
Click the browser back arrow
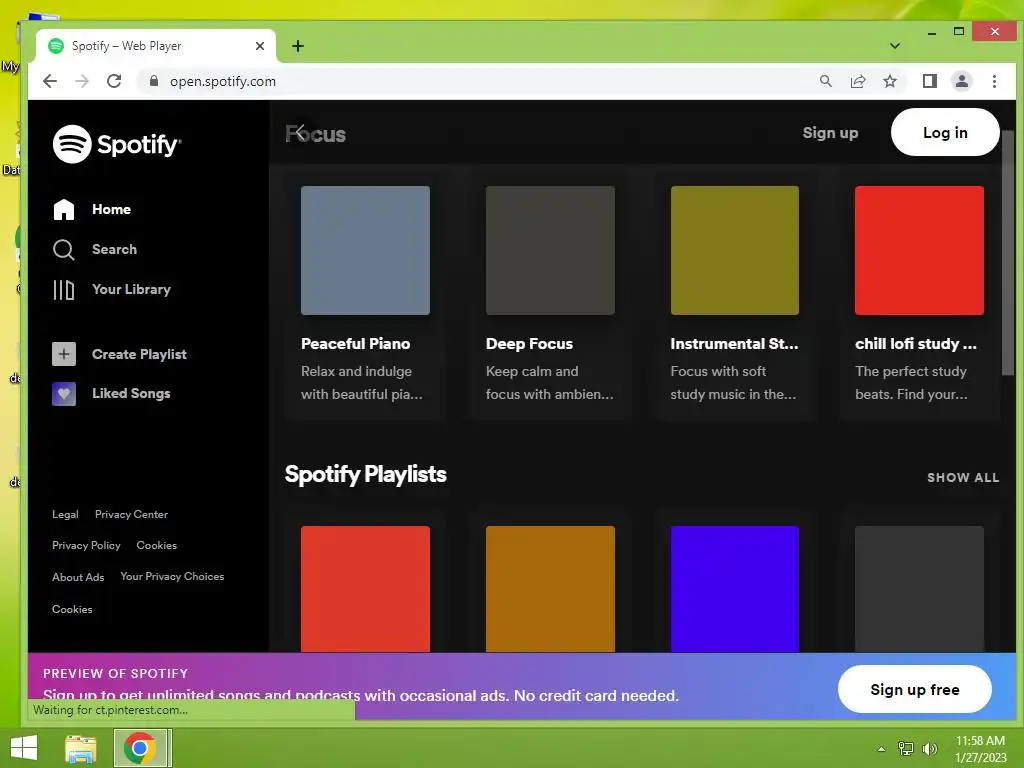50,81
